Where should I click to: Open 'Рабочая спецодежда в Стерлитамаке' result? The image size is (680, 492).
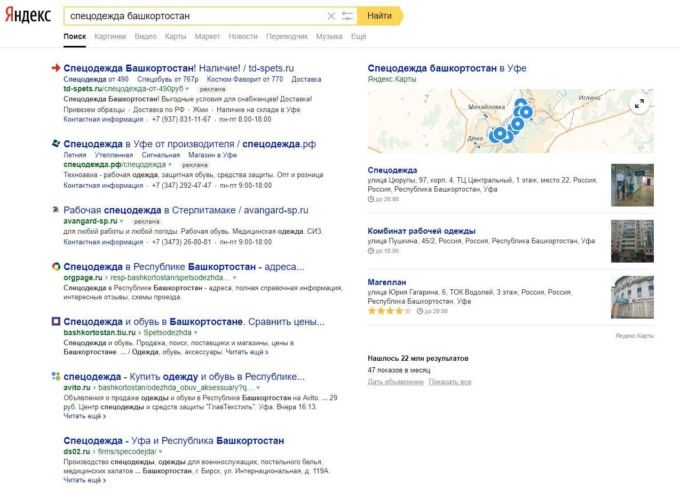[x=186, y=210]
